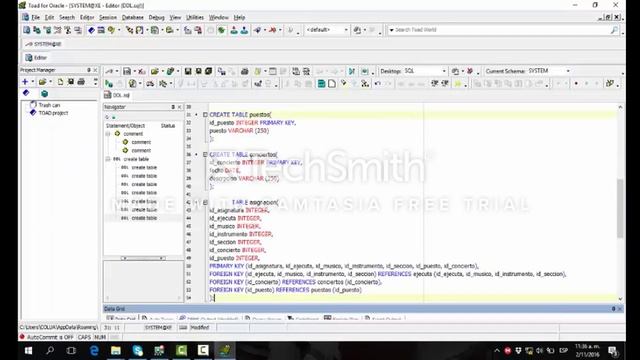Click the Execute statement green play icon
Viewport: 640px width, 360px height.
(109, 84)
